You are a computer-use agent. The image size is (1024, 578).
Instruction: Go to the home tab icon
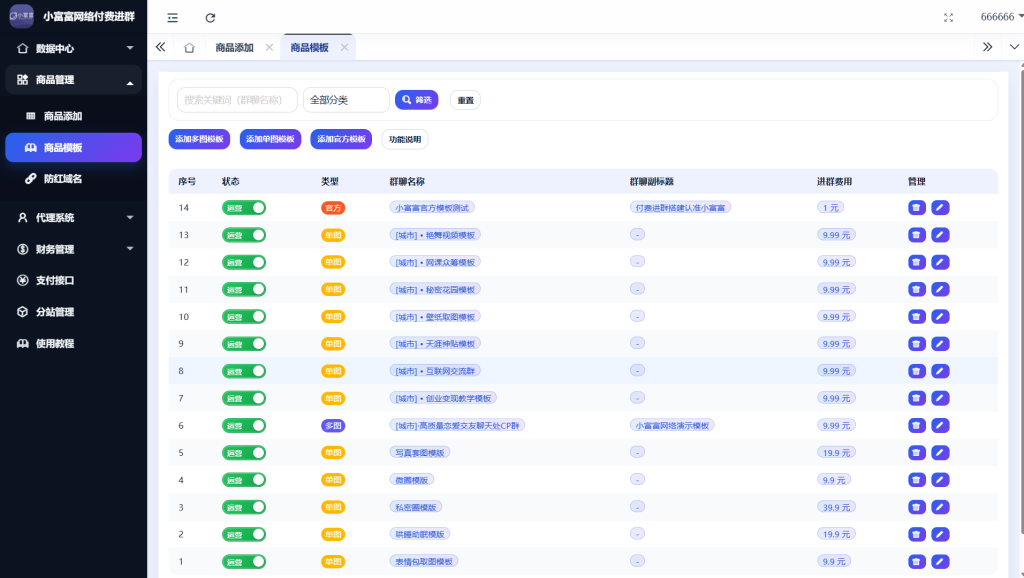click(189, 48)
